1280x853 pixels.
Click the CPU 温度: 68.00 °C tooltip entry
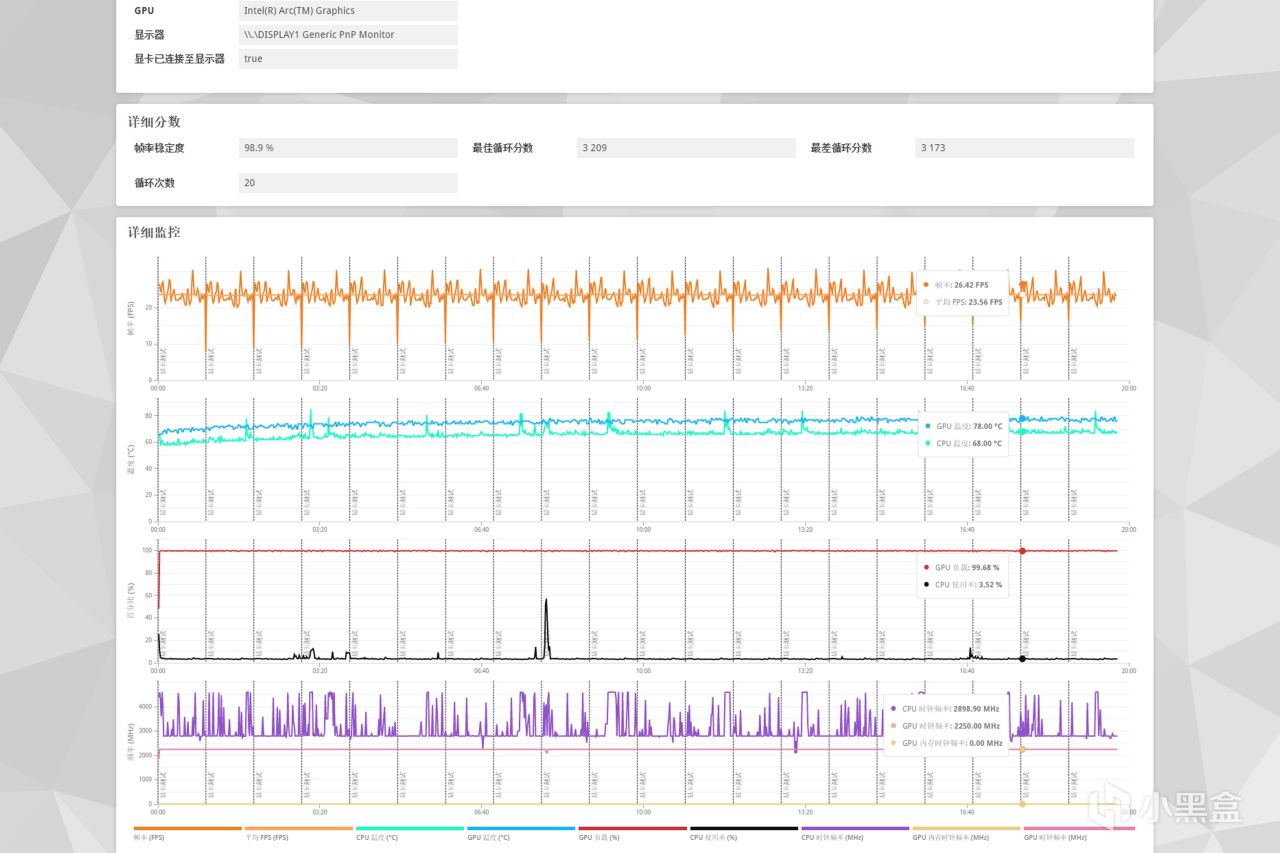[x=963, y=443]
